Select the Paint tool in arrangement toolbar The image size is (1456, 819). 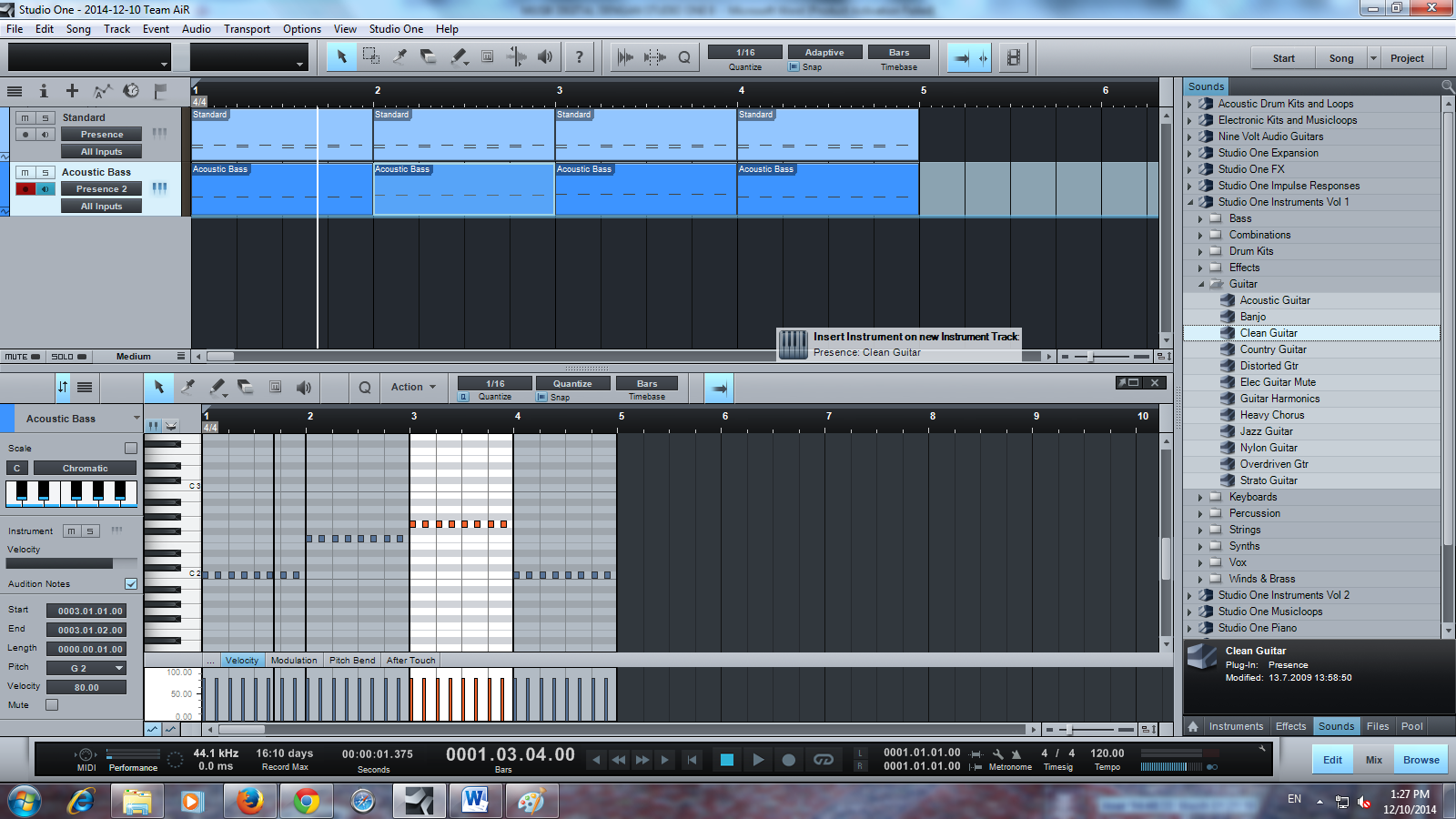460,56
